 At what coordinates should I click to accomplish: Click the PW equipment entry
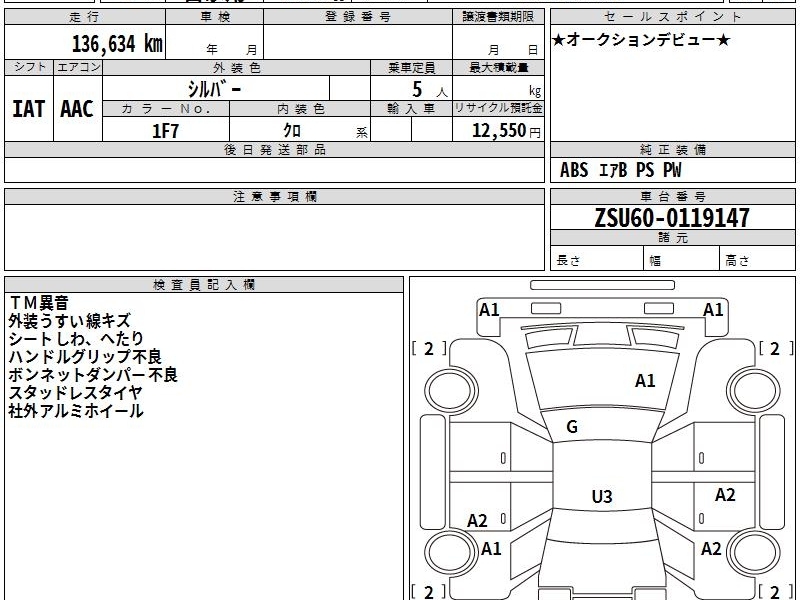point(672,170)
